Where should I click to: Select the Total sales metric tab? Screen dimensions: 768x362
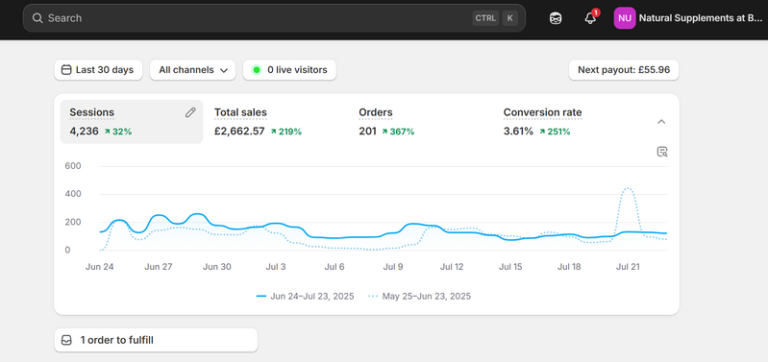(276, 122)
